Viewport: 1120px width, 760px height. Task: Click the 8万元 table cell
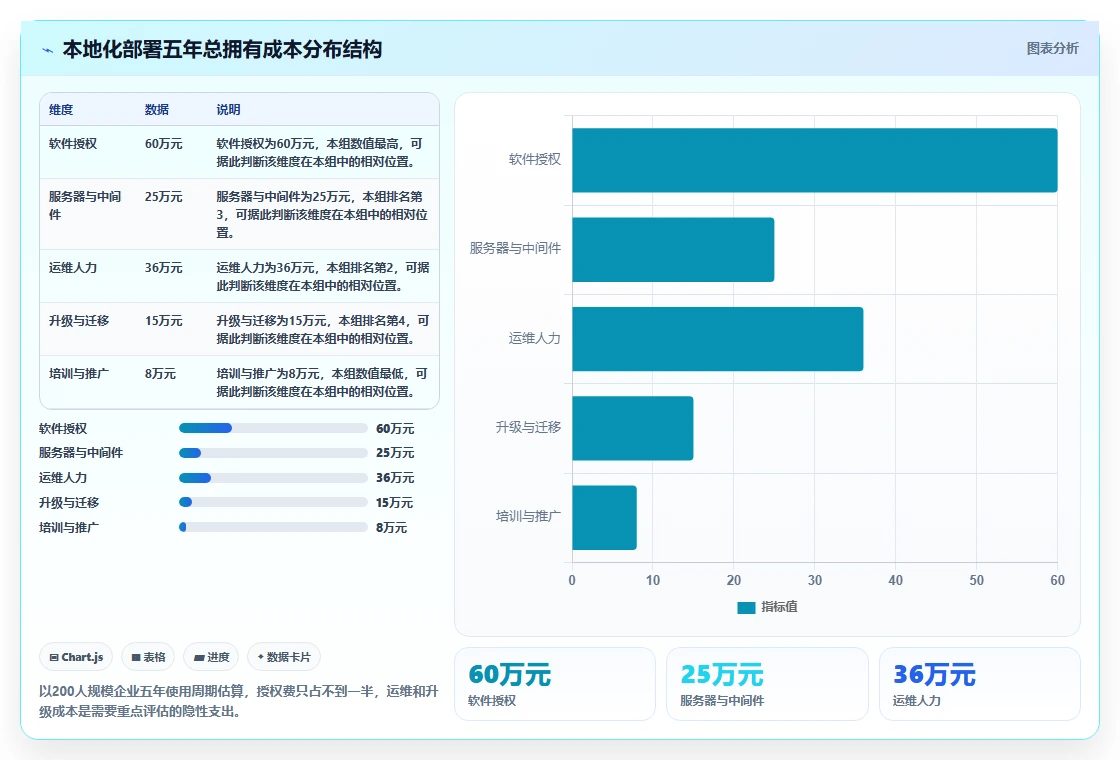pyautogui.click(x=160, y=374)
